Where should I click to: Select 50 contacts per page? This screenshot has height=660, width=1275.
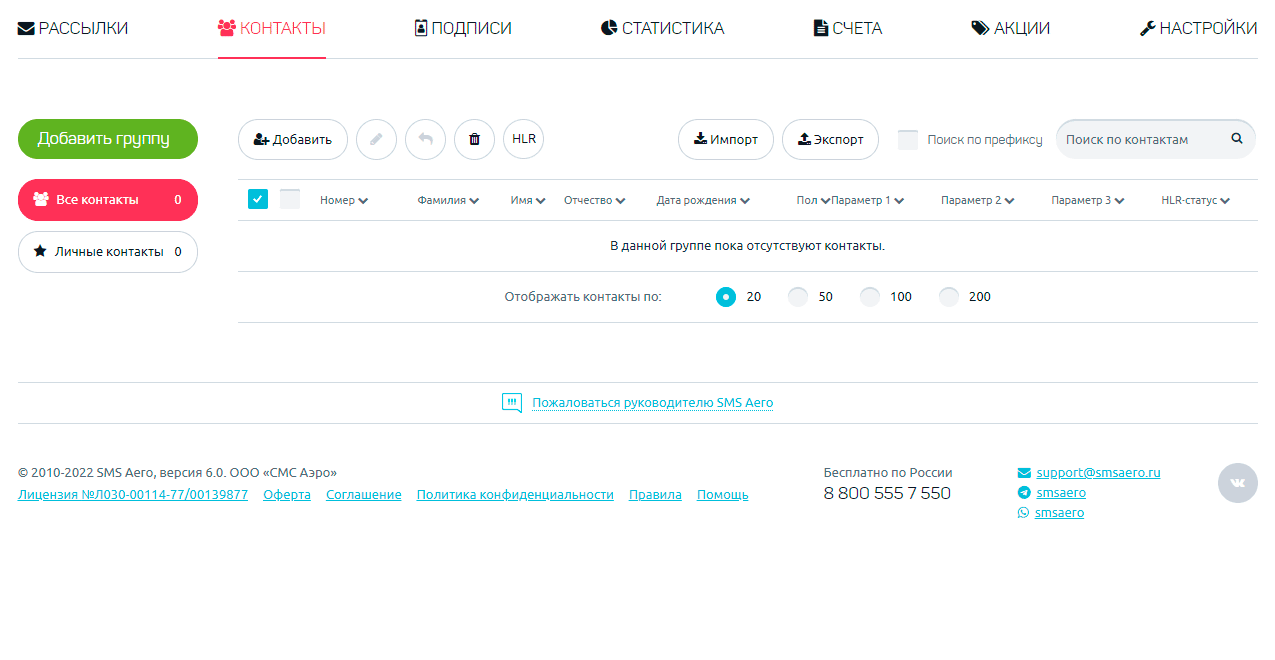[798, 297]
